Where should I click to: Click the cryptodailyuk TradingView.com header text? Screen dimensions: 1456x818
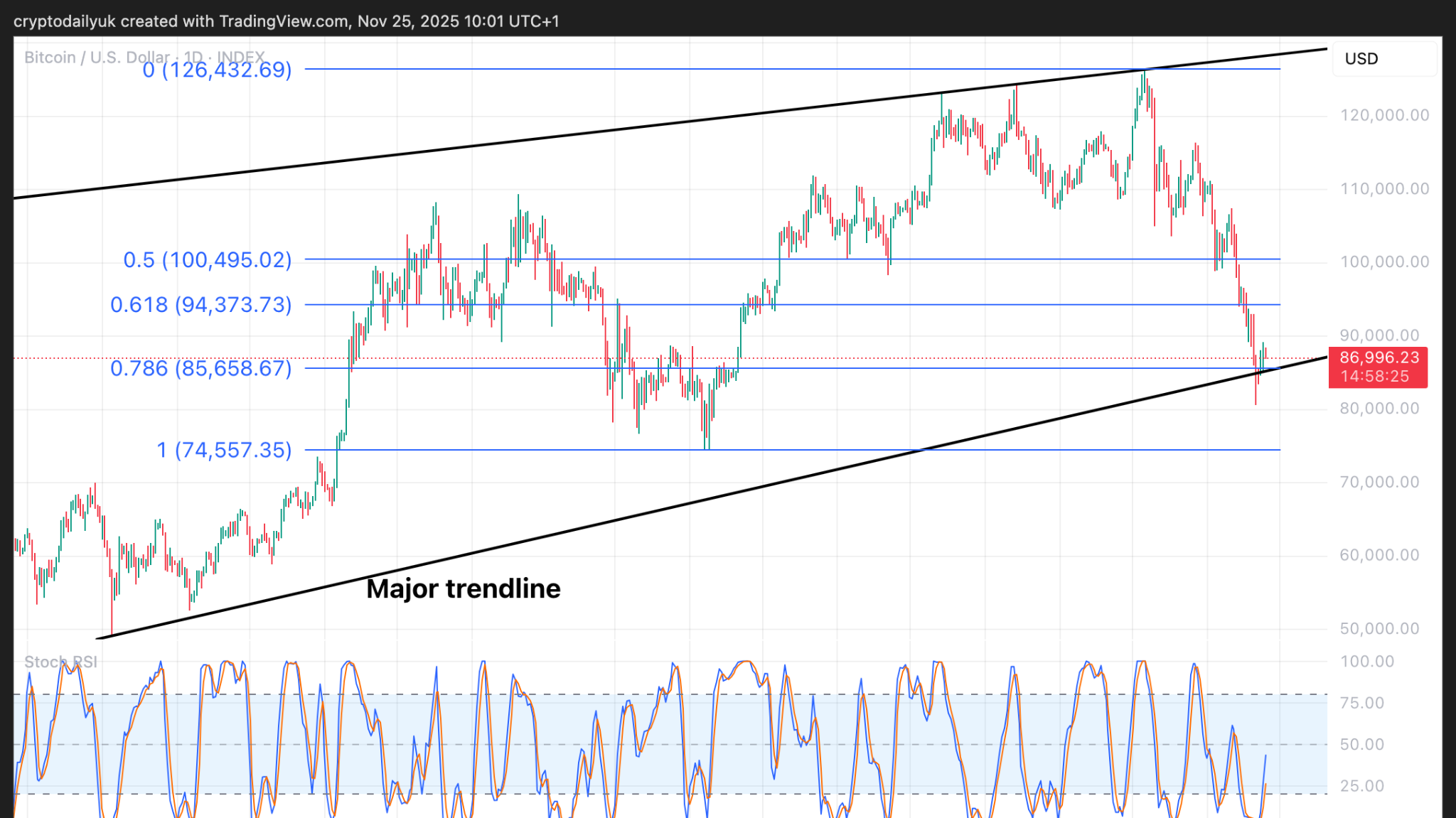point(286,21)
